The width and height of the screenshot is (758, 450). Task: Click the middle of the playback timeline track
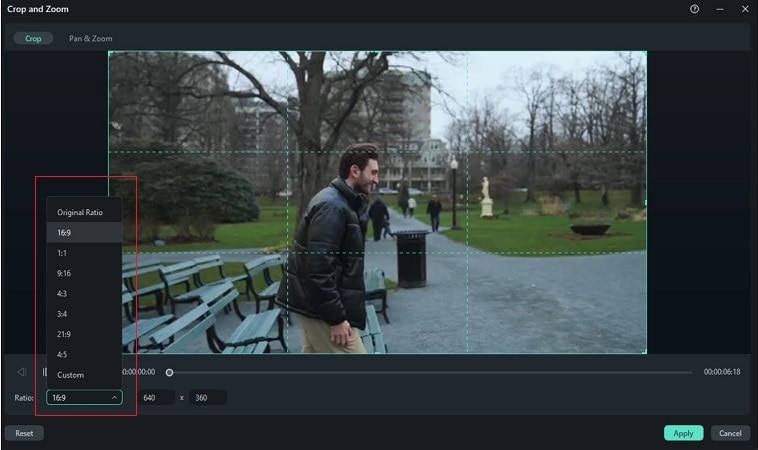click(x=431, y=372)
